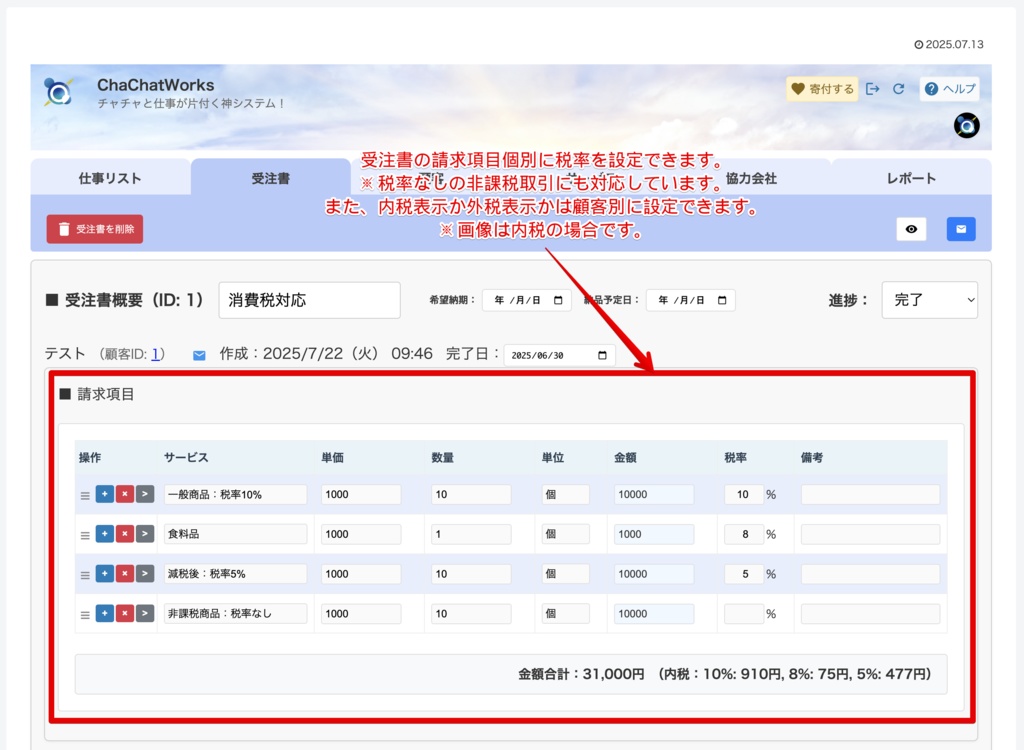Add a new row below 食料品 with the plus icon
Image resolution: width=1024 pixels, height=750 pixels.
(x=105, y=533)
